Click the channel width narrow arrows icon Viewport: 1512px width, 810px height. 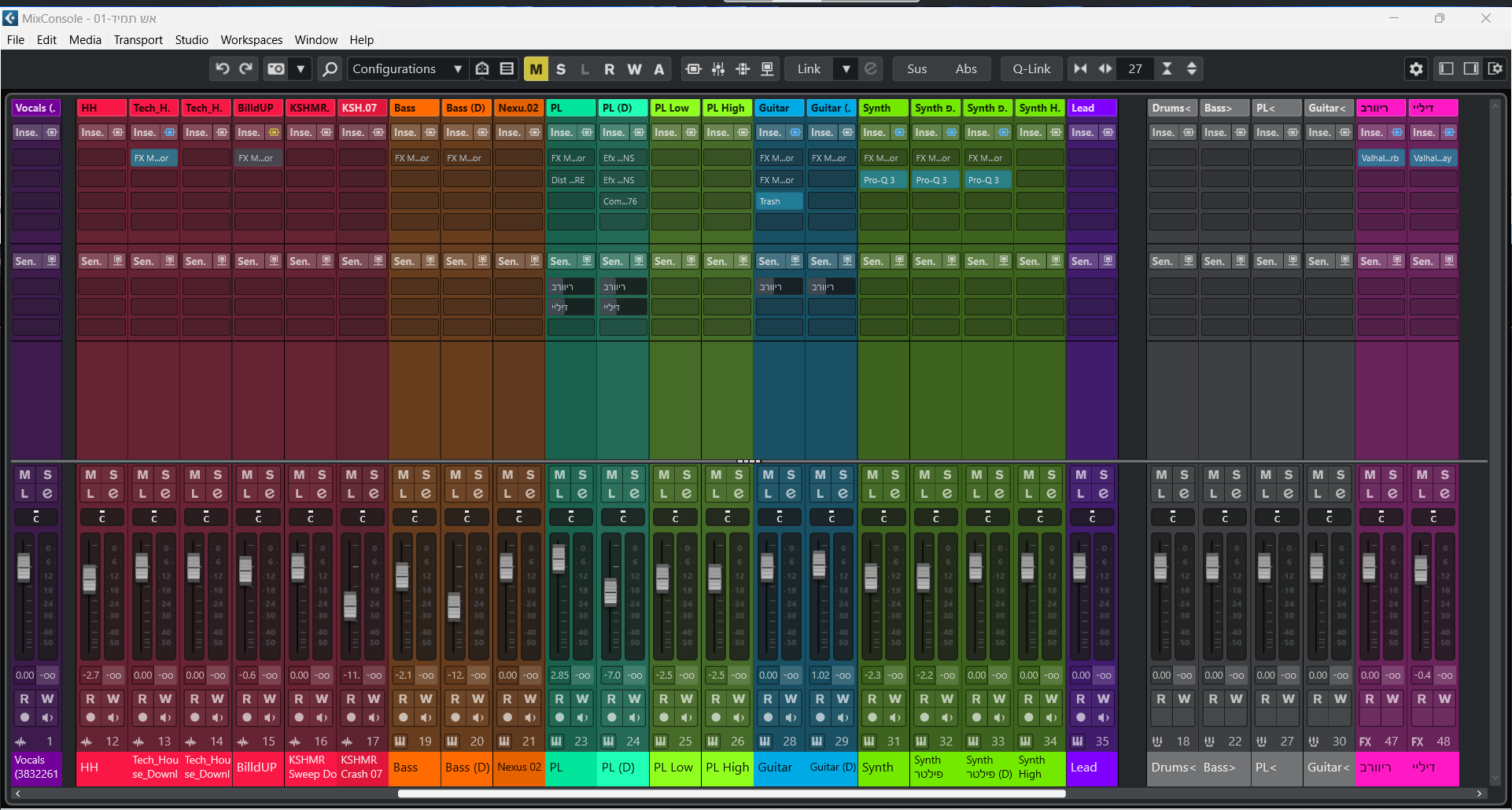[1081, 69]
